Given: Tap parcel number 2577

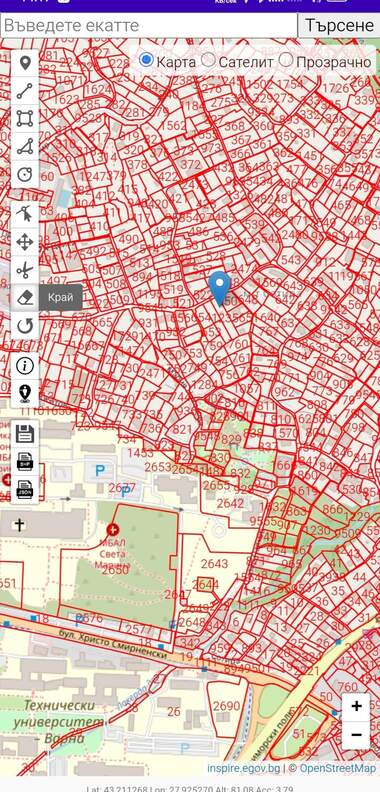Looking at the screenshot, I should (x=138, y=630).
